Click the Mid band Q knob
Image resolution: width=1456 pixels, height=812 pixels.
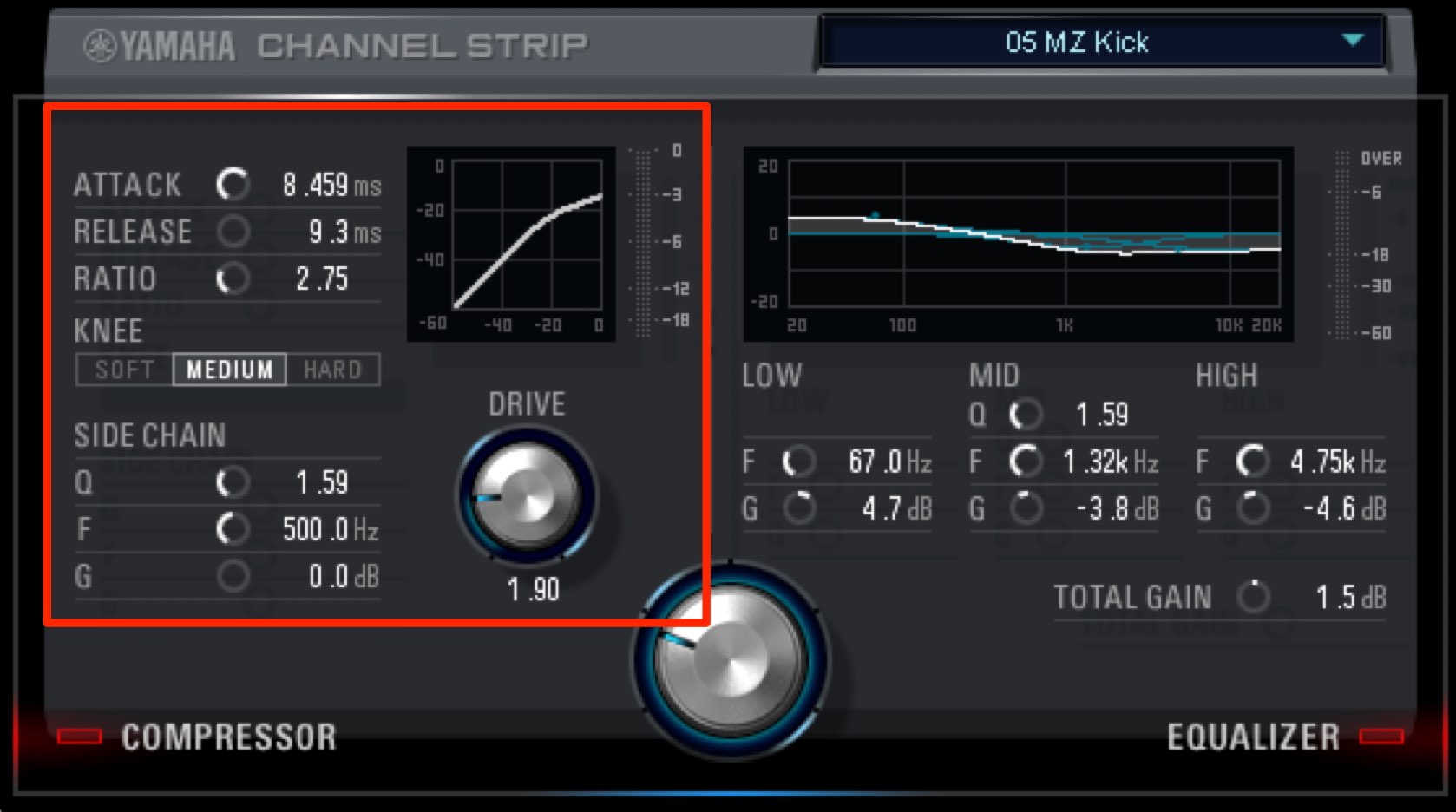coord(1026,415)
